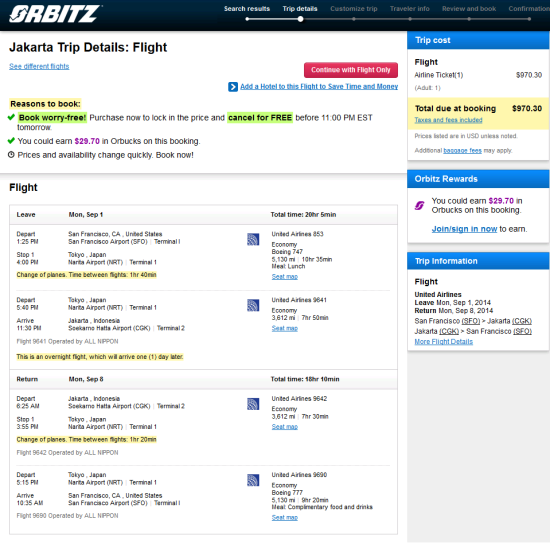Open Seat map for United Airlines 853
The height and width of the screenshot is (543, 550).
coord(284,277)
